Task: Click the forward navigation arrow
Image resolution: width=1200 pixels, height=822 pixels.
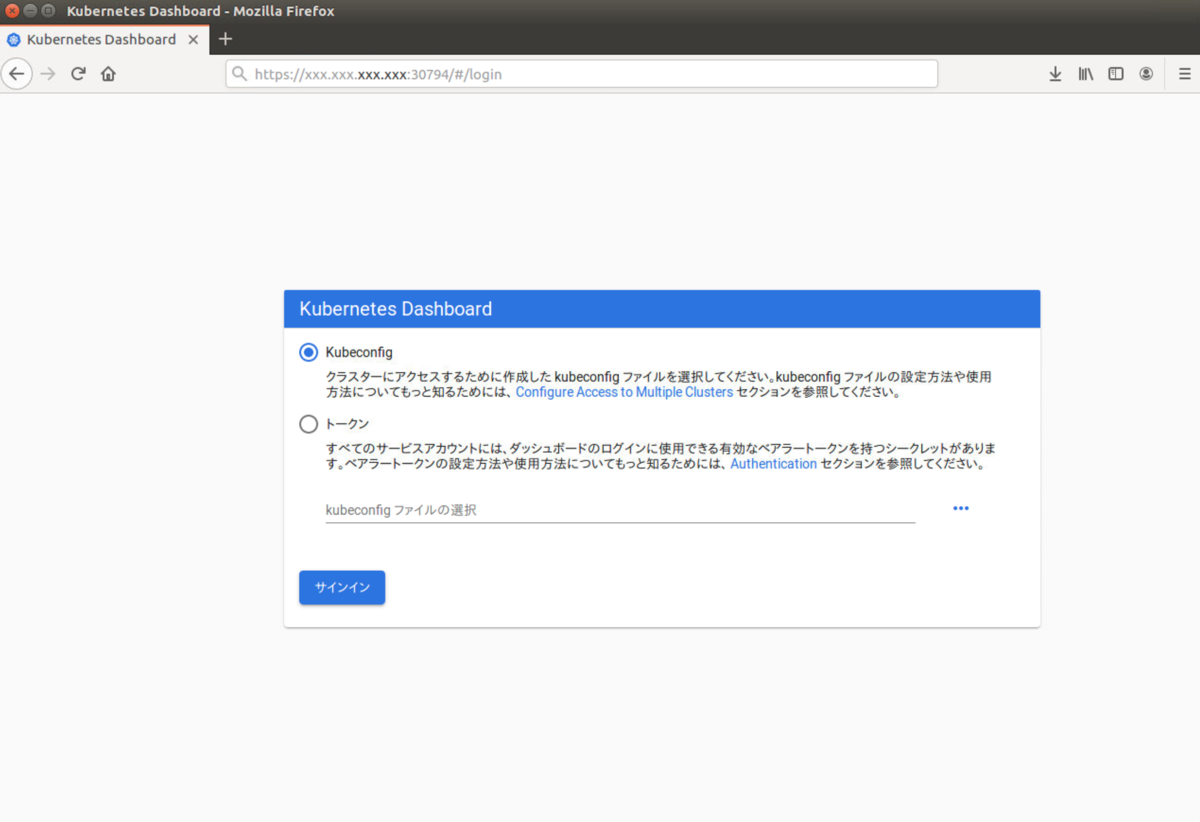Action: (x=47, y=74)
